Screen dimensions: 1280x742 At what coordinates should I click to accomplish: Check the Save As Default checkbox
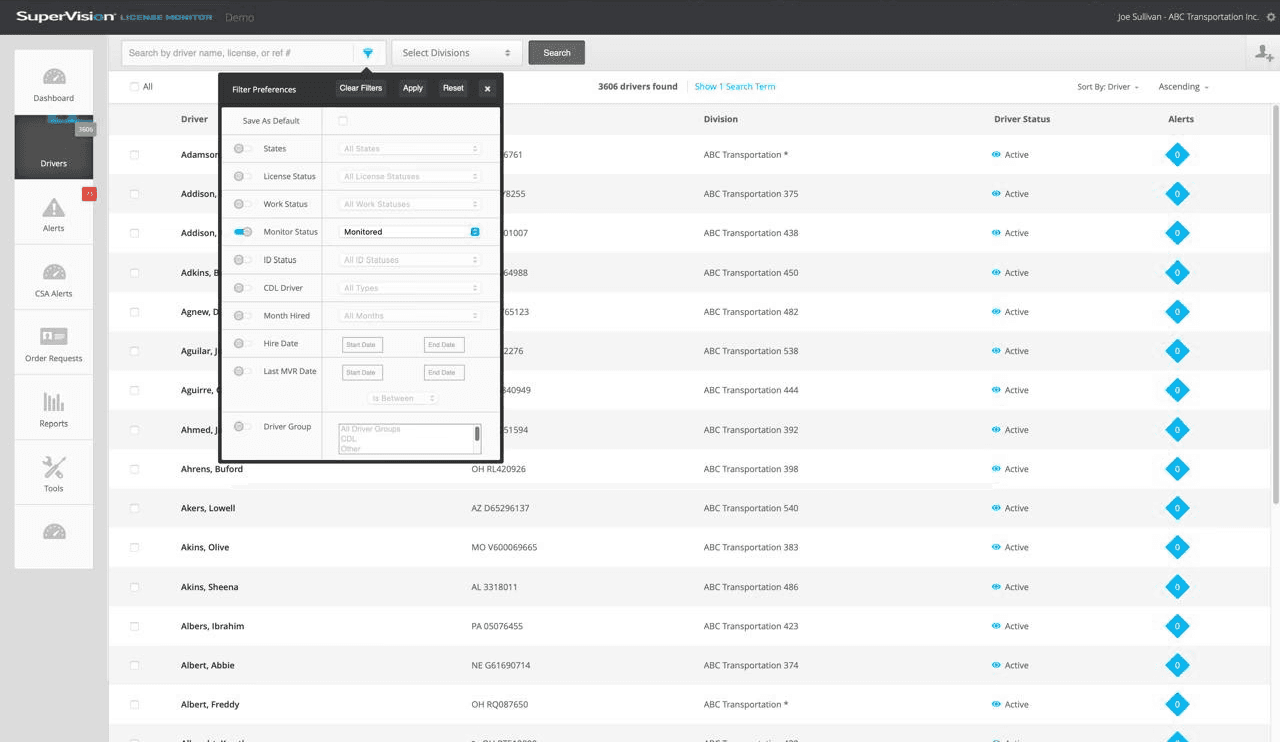[343, 121]
